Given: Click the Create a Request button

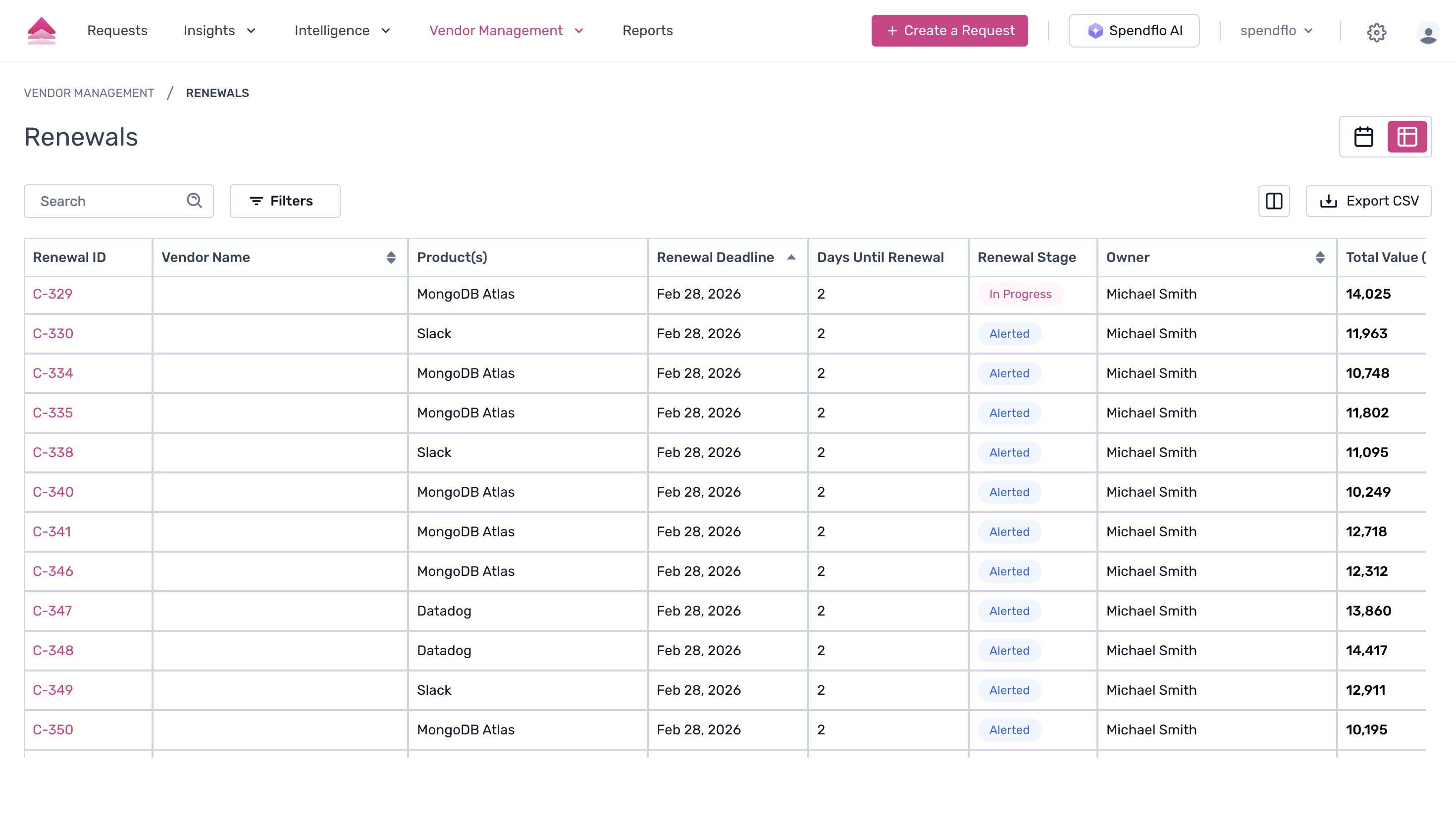Looking at the screenshot, I should coord(949,30).
